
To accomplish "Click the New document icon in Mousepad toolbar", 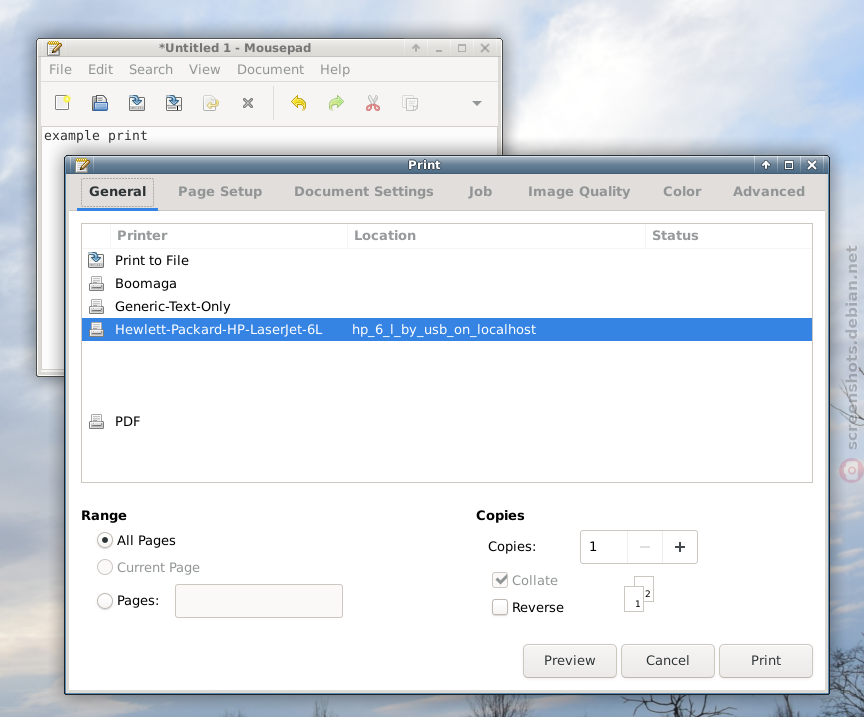I will coord(63,103).
